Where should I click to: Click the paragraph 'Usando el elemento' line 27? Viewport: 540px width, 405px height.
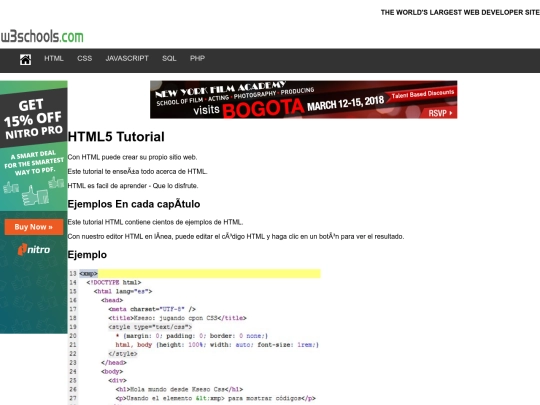coord(216,398)
